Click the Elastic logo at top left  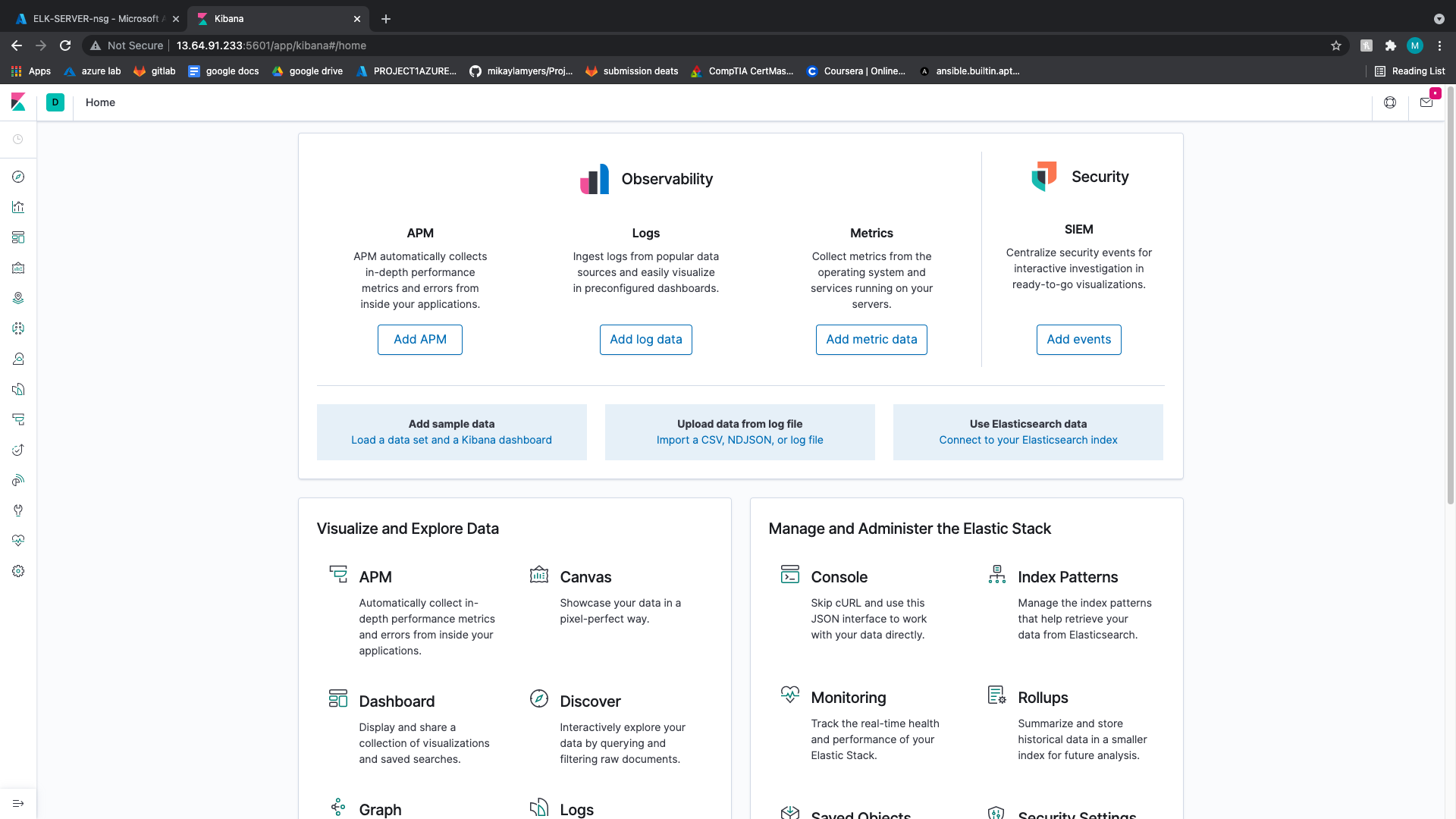pyautogui.click(x=18, y=102)
